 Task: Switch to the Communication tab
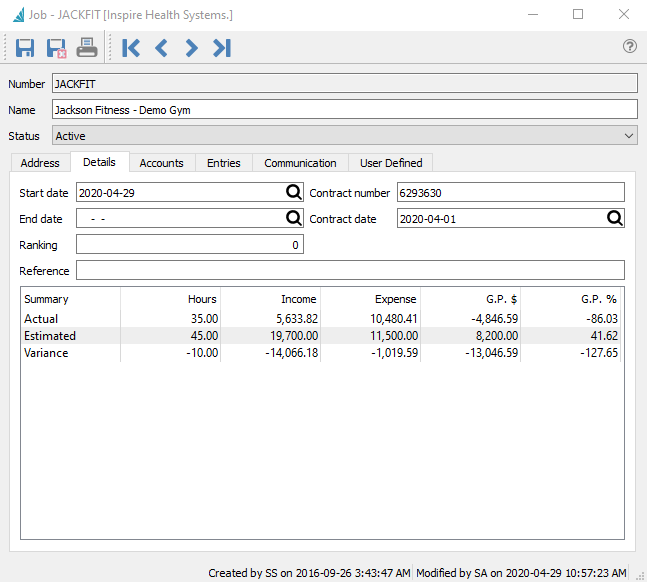pos(300,163)
